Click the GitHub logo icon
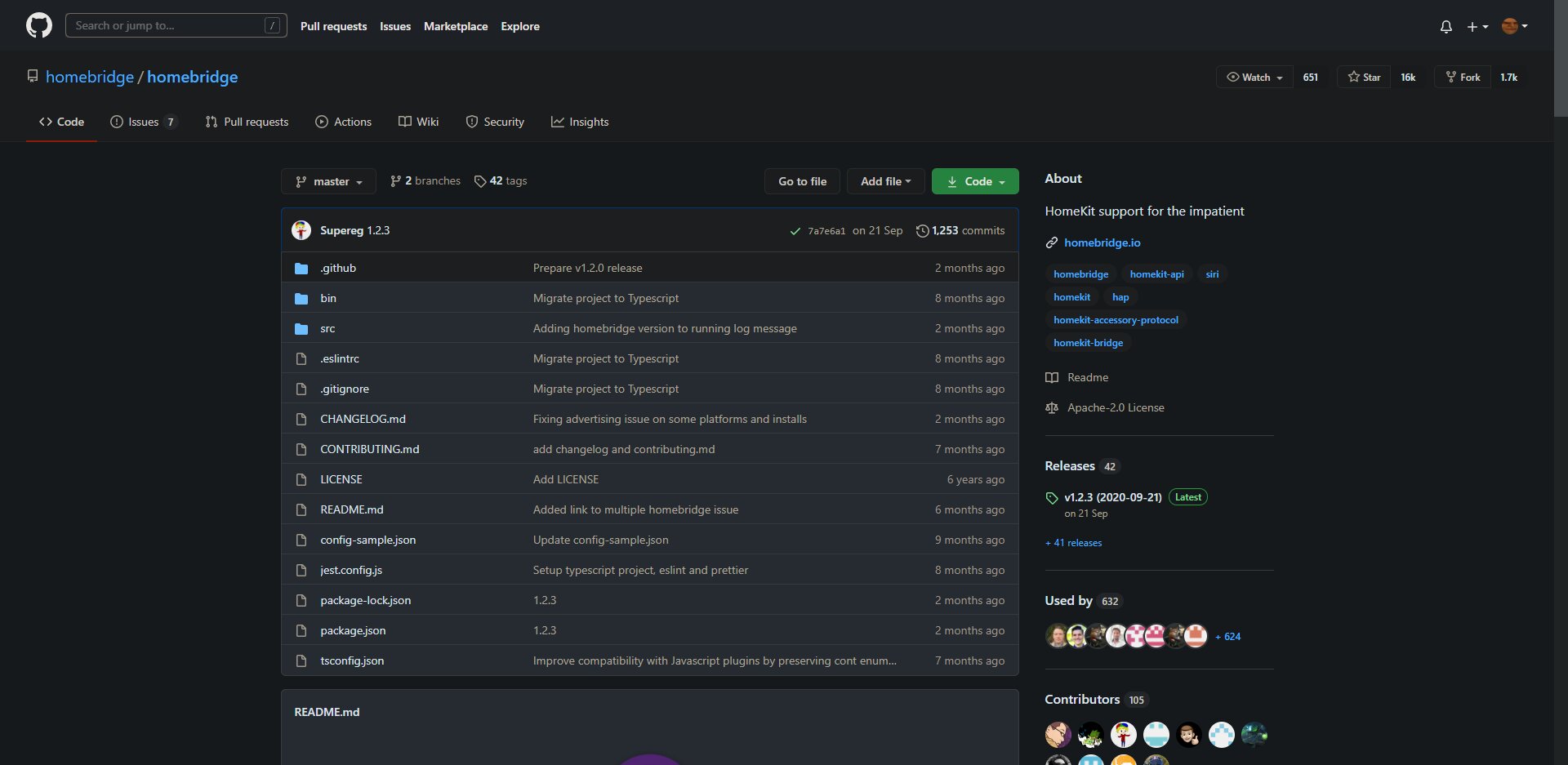This screenshot has height=765, width=1568. [38, 26]
